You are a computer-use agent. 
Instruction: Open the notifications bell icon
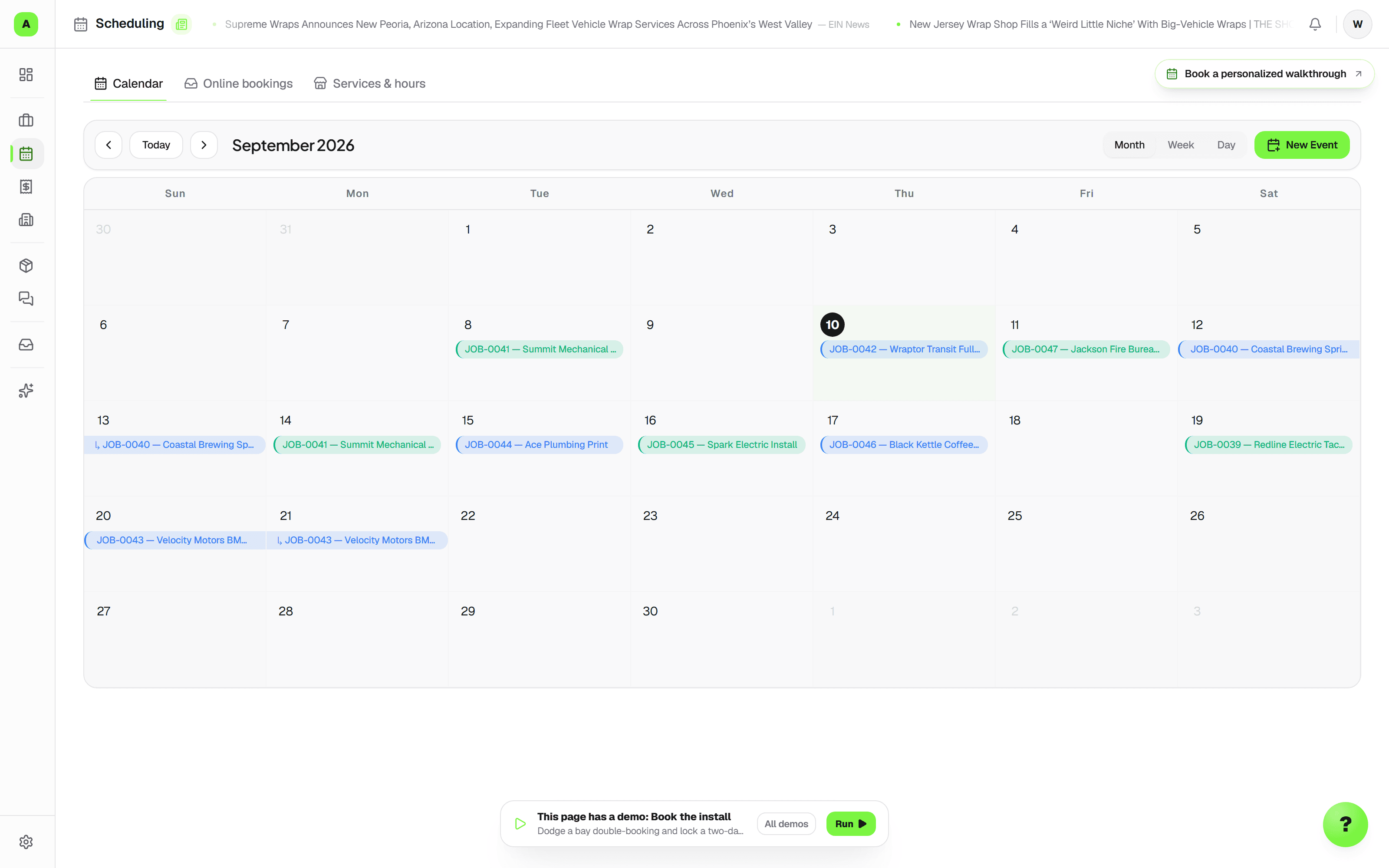[x=1315, y=24]
